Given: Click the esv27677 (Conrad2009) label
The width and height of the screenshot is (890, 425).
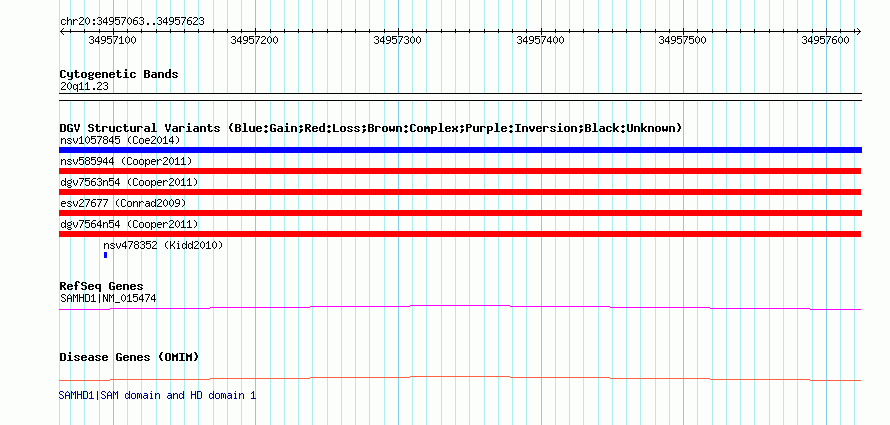Looking at the screenshot, I should coord(123,203).
